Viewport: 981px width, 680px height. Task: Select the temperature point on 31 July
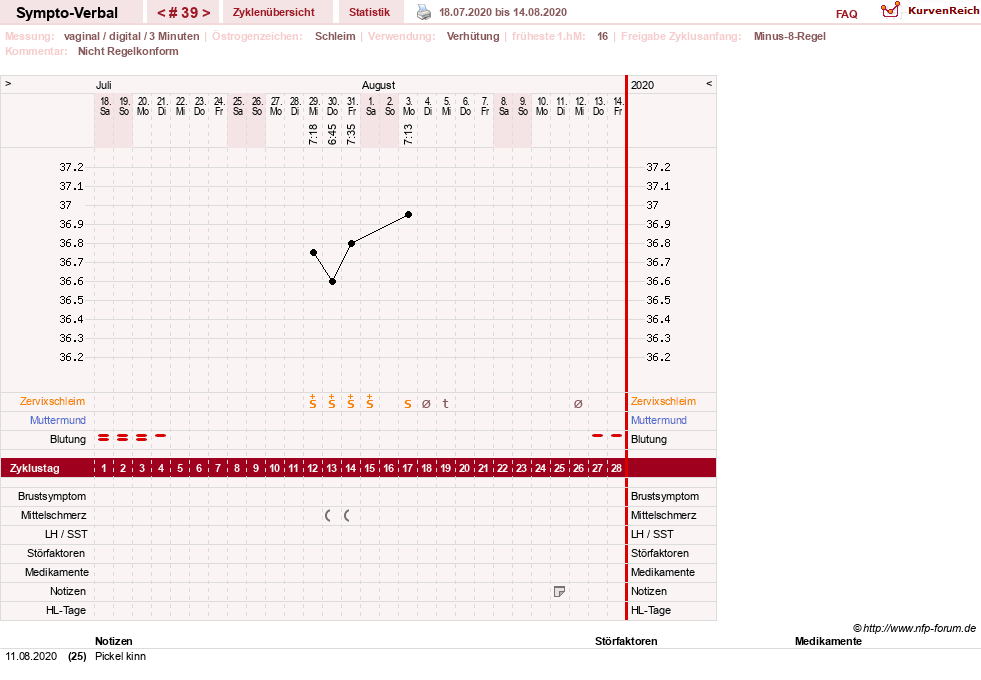352,243
